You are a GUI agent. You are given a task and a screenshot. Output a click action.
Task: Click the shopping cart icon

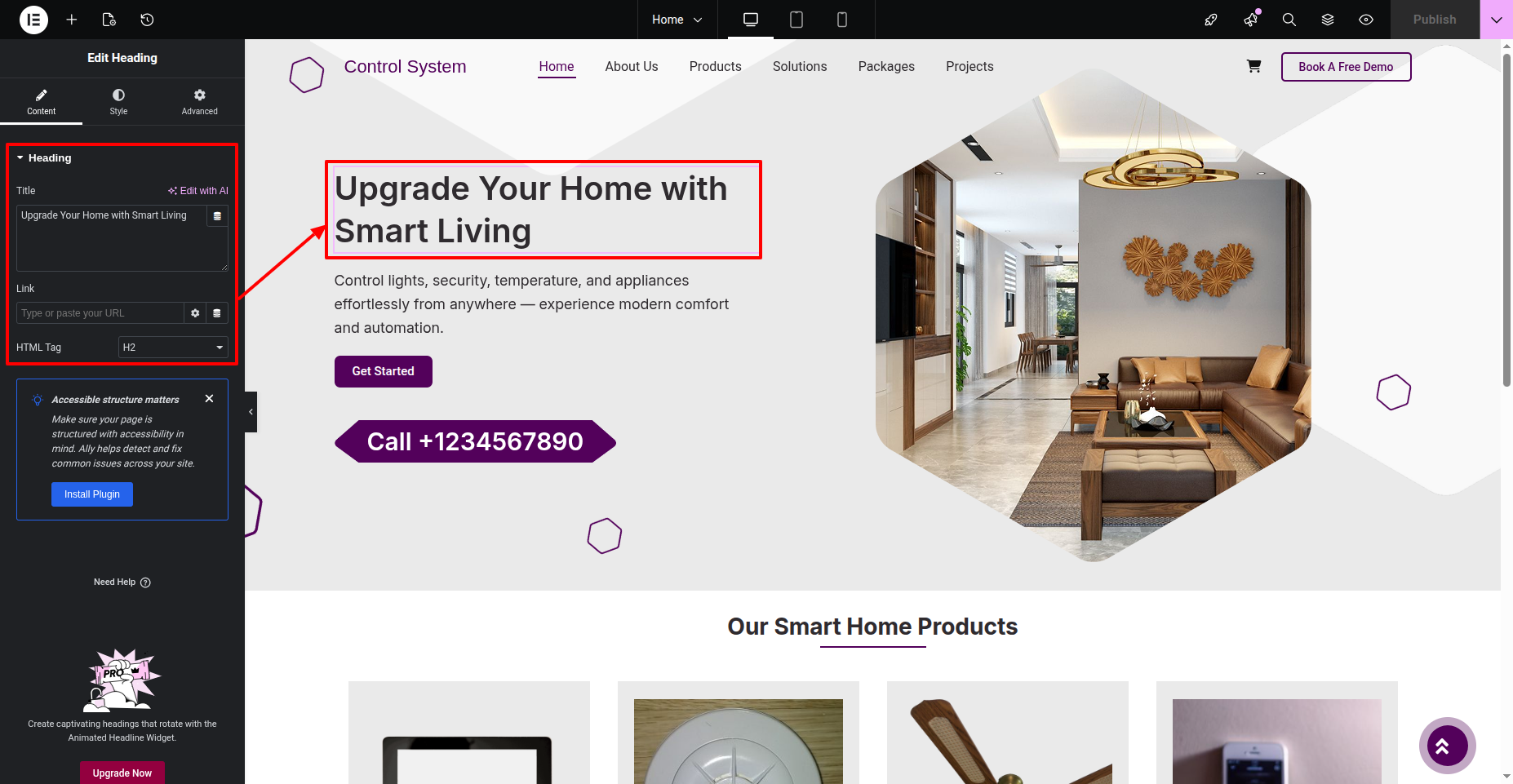(1254, 66)
